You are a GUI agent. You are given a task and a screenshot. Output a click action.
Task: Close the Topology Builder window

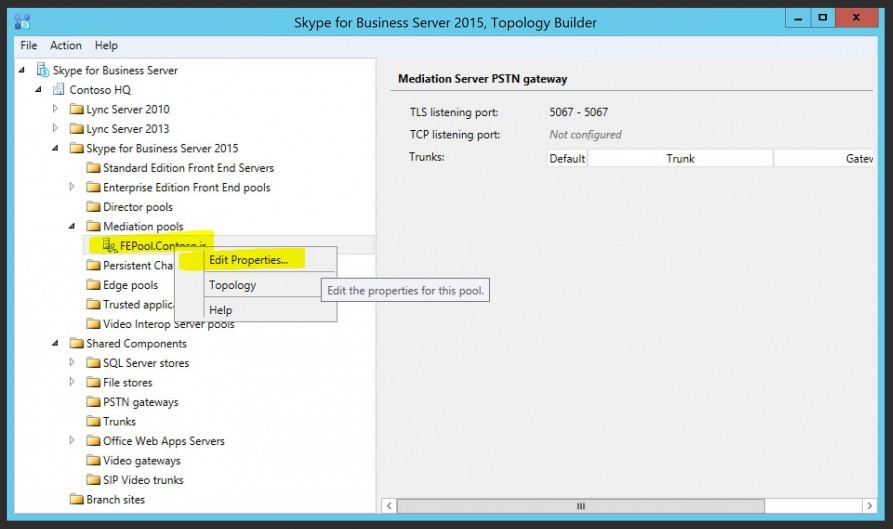coord(856,18)
